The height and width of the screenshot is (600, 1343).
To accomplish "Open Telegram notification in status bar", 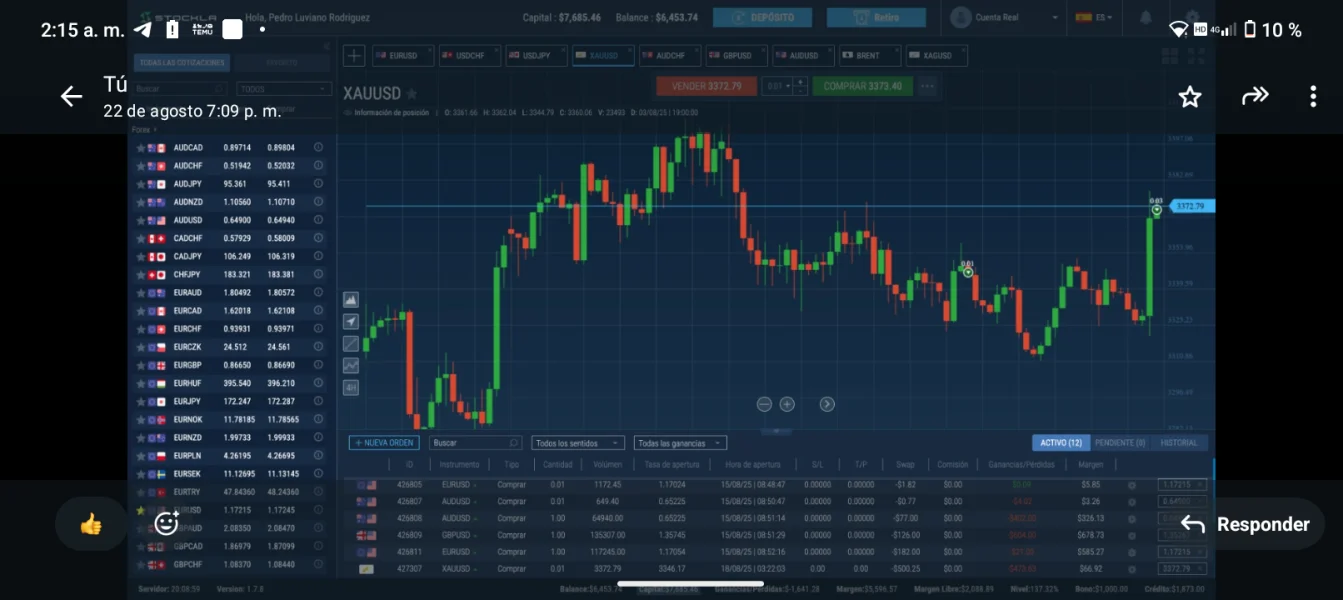I will pos(143,30).
